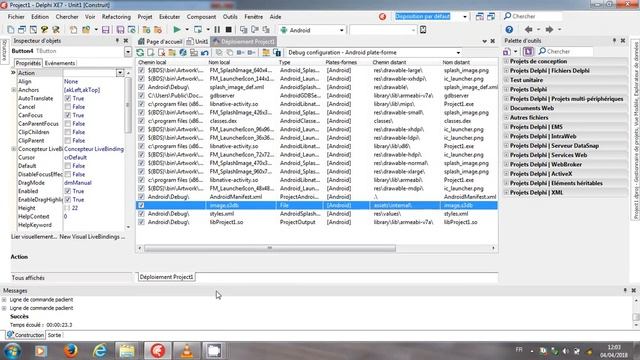Viewport: 640px width, 360px height.
Task: Expand the Anchors property
Action: [13, 90]
